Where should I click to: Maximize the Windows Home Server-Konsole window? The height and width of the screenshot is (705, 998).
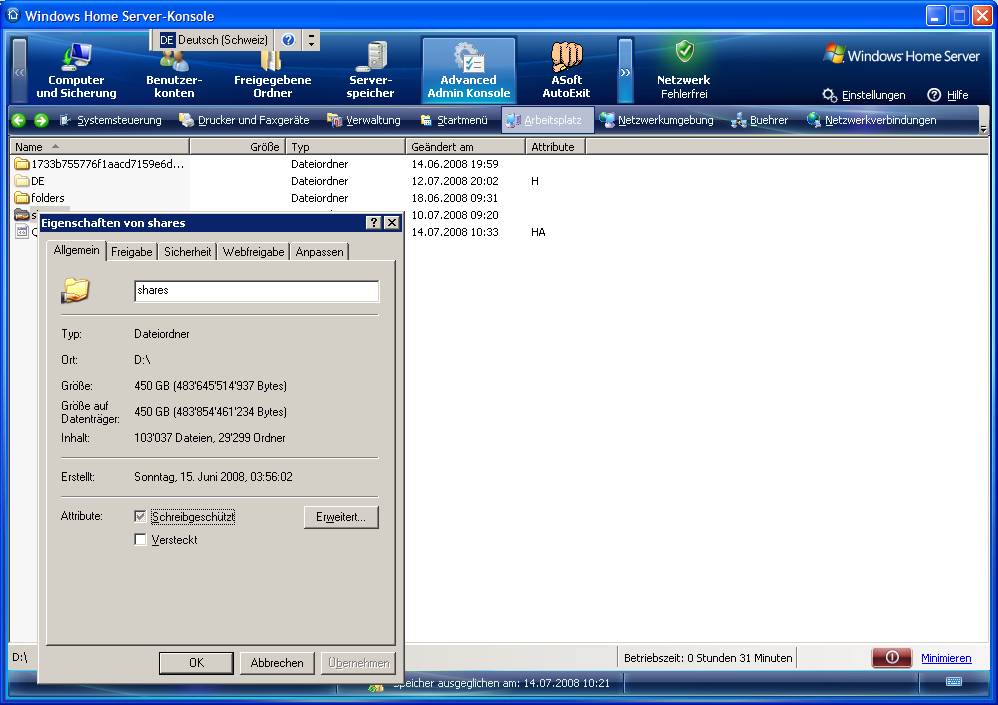959,16
